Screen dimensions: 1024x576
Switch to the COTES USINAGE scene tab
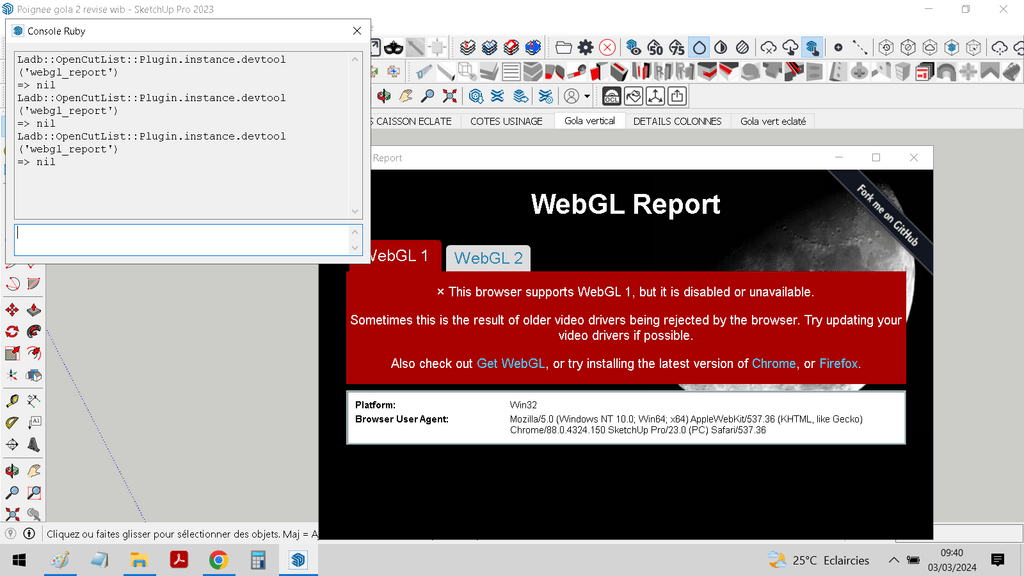(506, 121)
